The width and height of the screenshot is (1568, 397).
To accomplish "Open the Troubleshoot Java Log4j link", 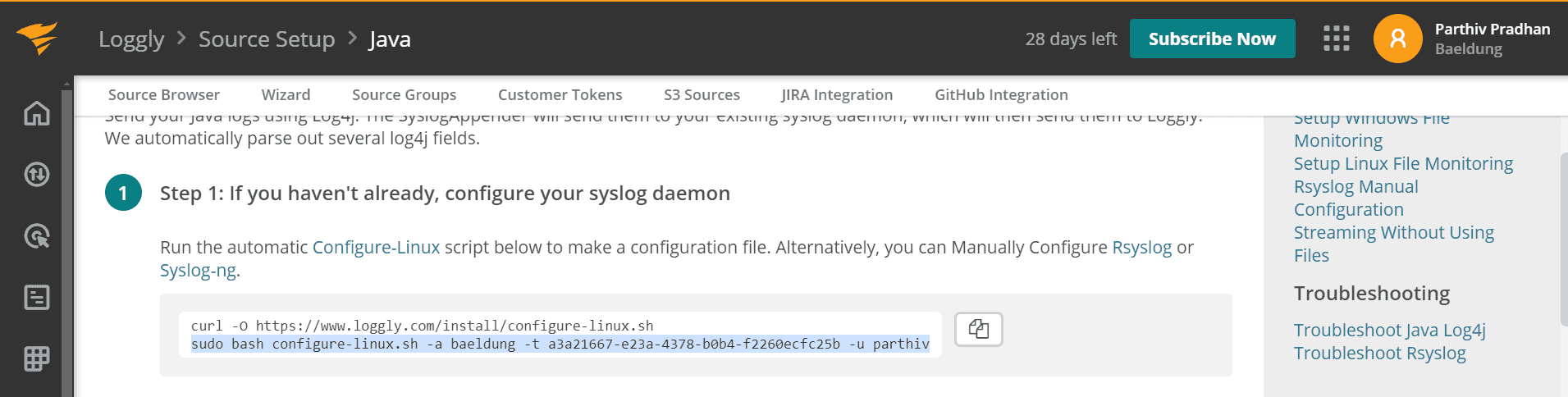I will pos(1389,331).
